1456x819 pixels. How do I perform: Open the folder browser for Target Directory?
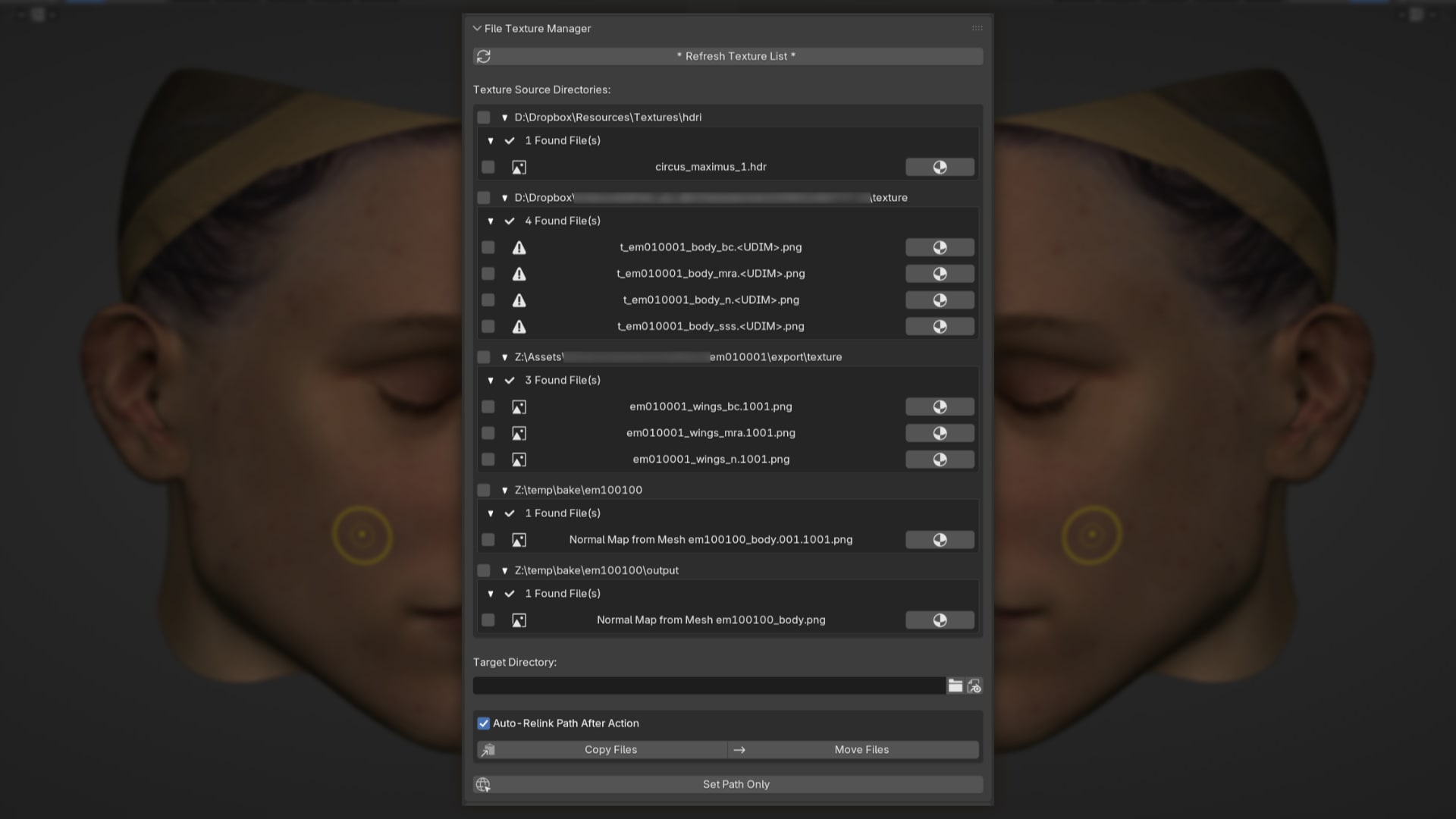[x=955, y=686]
